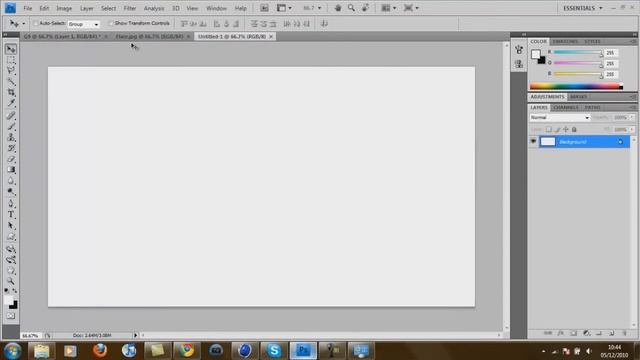640x360 pixels.
Task: Select the Blur tool
Action: [x=11, y=180]
